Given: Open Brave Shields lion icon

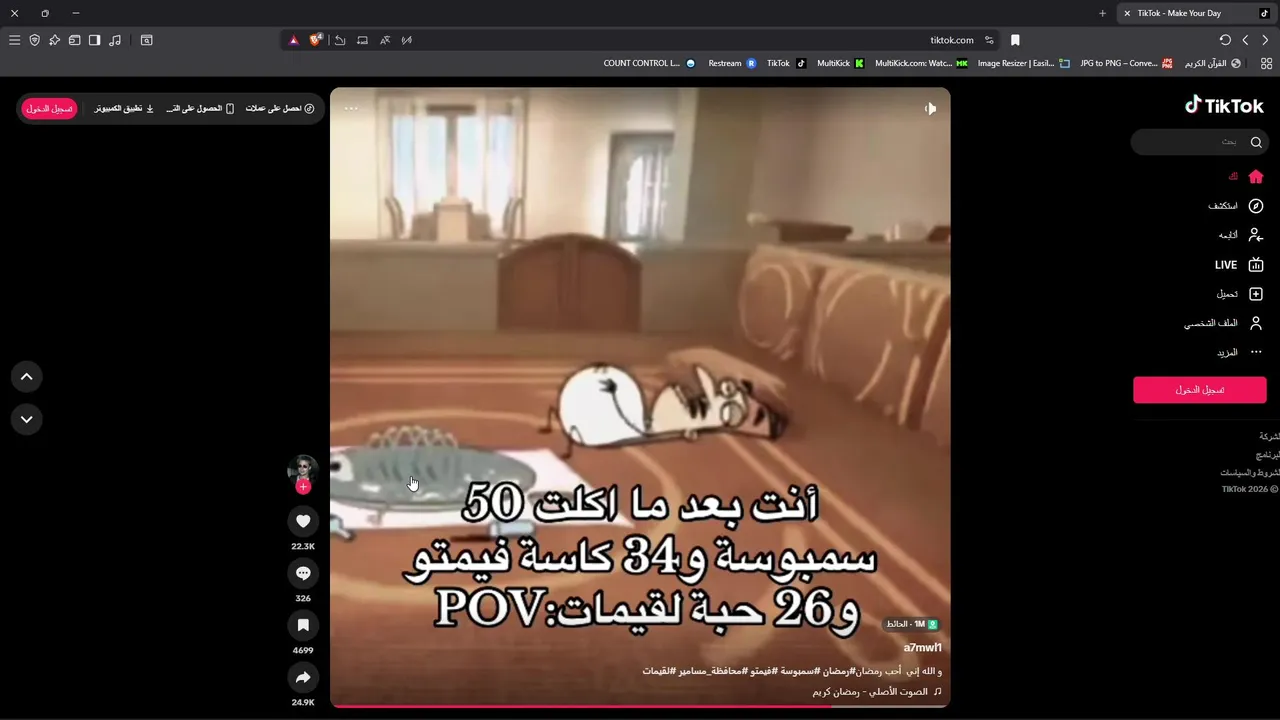Looking at the screenshot, I should pyautogui.click(x=316, y=40).
